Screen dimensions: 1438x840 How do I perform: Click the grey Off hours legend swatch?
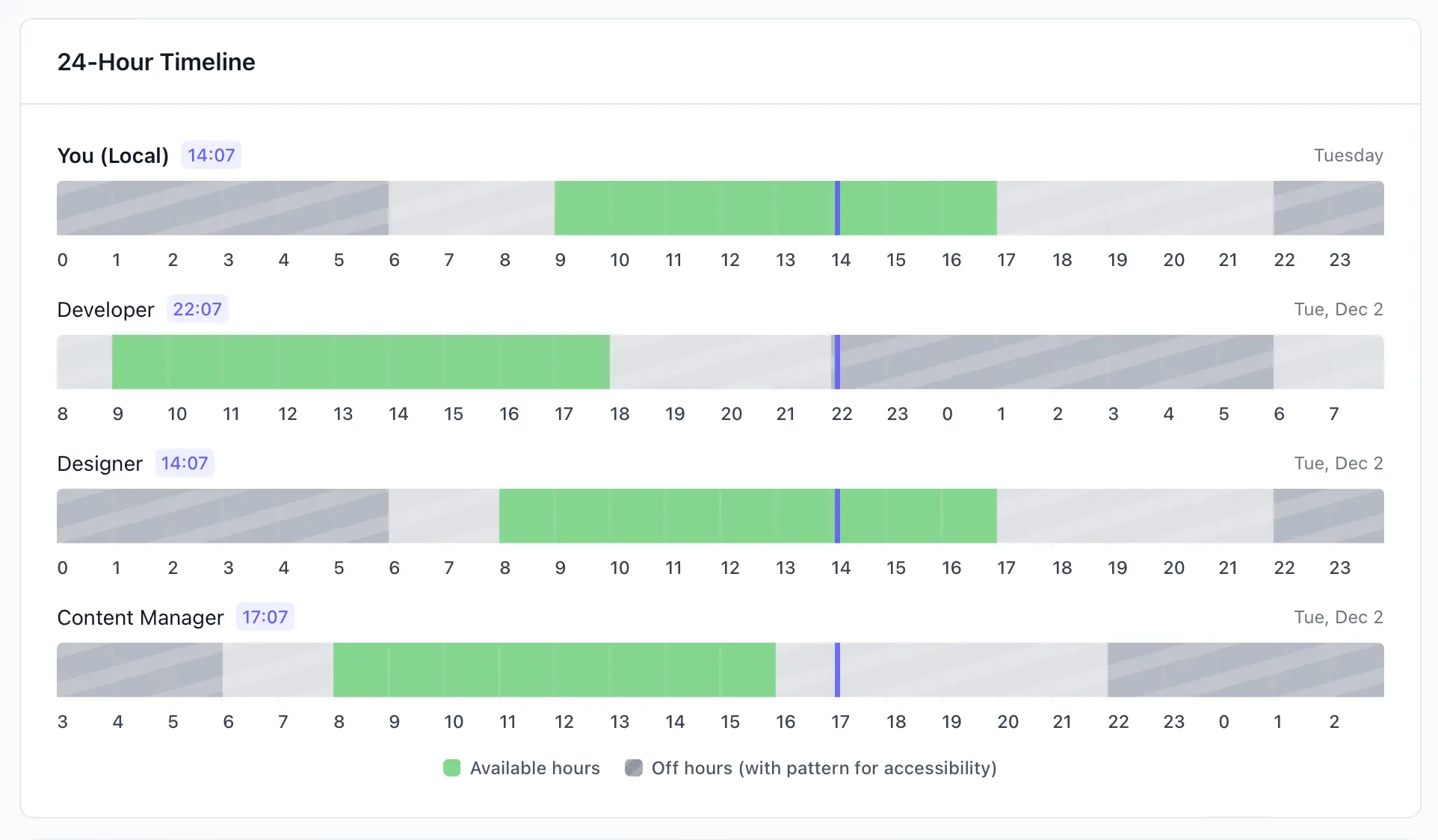tap(634, 768)
